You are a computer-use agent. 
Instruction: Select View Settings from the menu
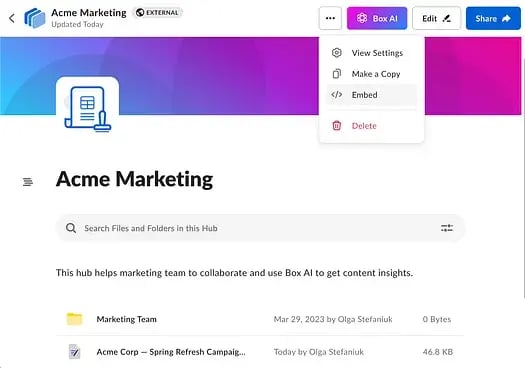point(371,53)
